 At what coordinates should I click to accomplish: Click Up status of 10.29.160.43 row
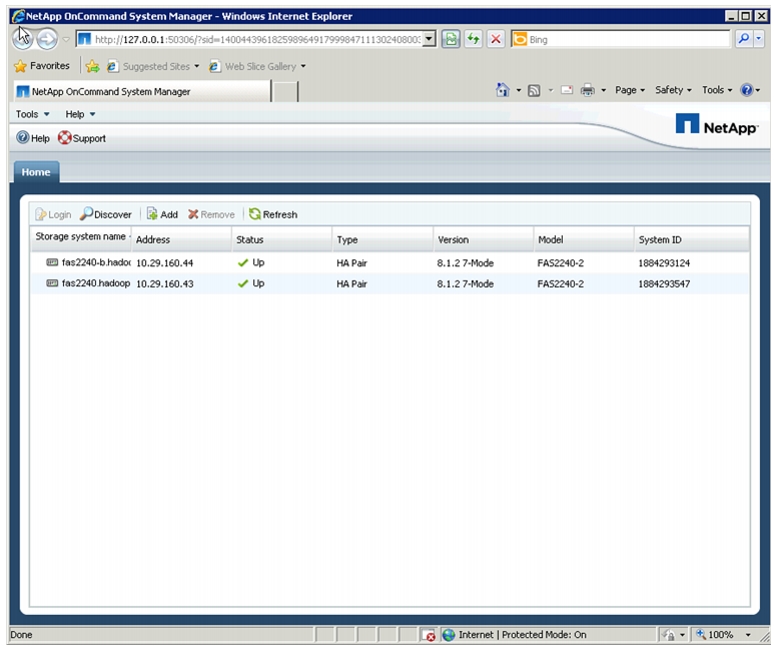(251, 283)
